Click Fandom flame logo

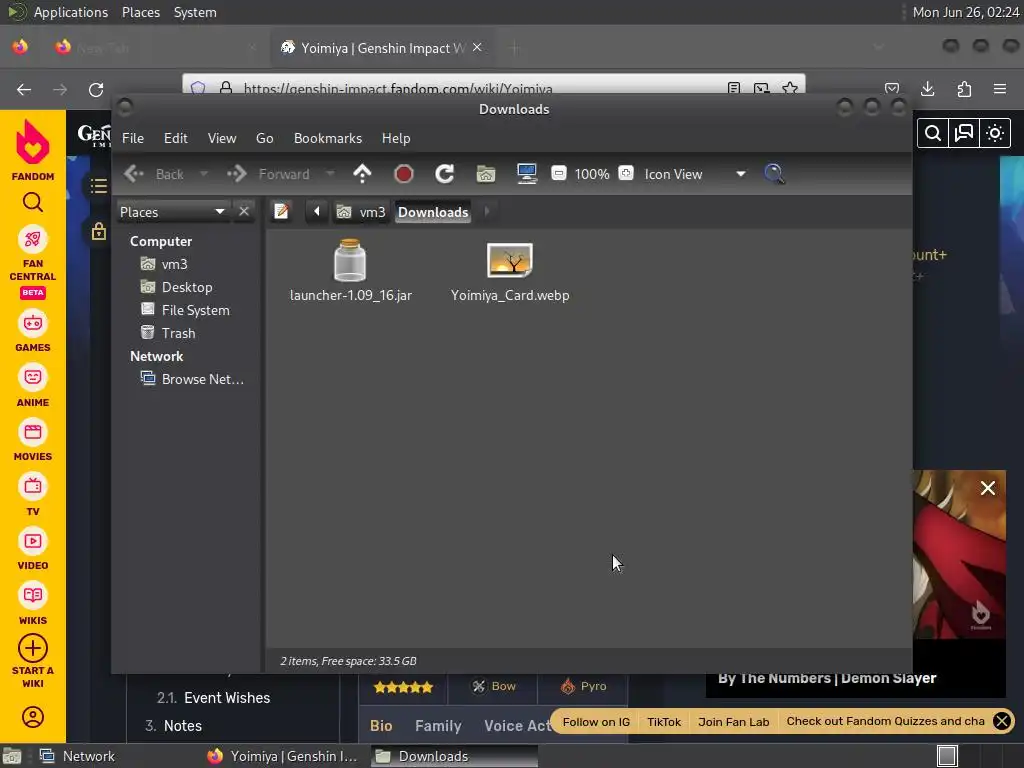tap(33, 142)
